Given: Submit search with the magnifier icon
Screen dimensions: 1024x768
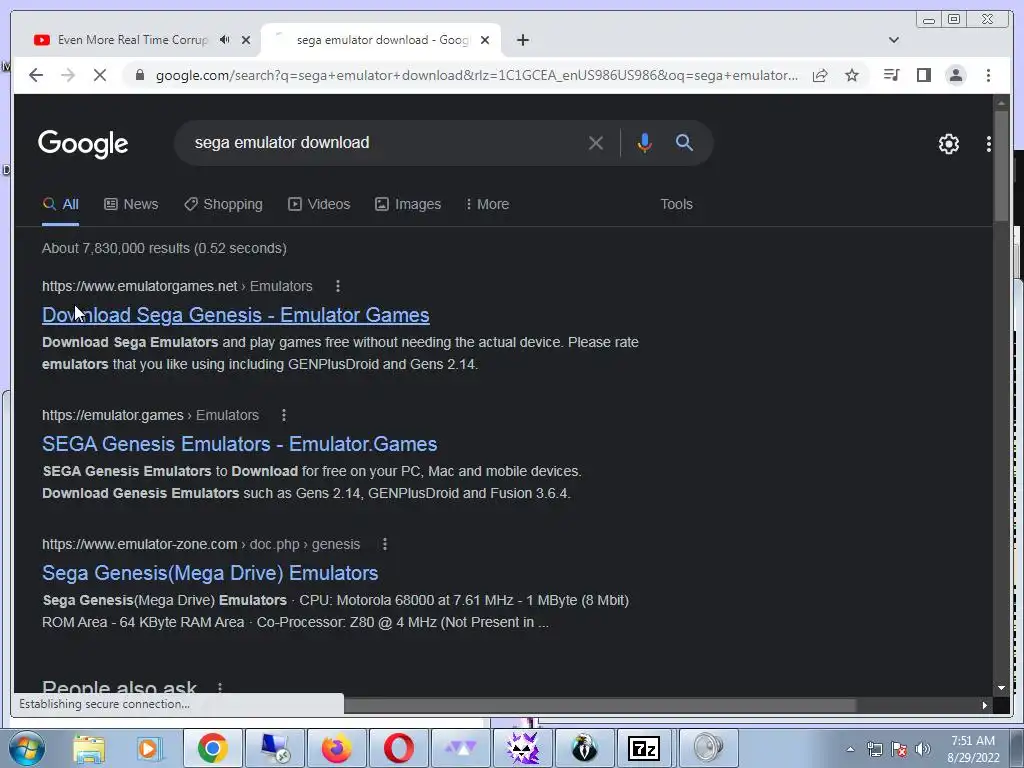Looking at the screenshot, I should point(684,142).
